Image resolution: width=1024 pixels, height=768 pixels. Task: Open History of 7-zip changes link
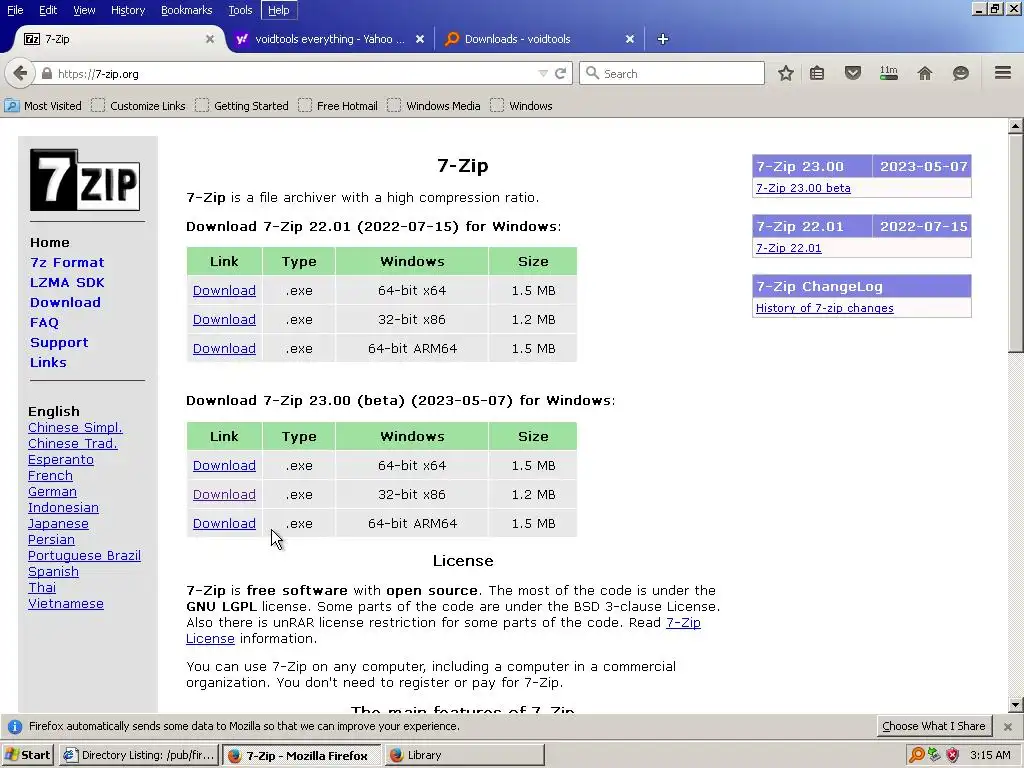824,308
